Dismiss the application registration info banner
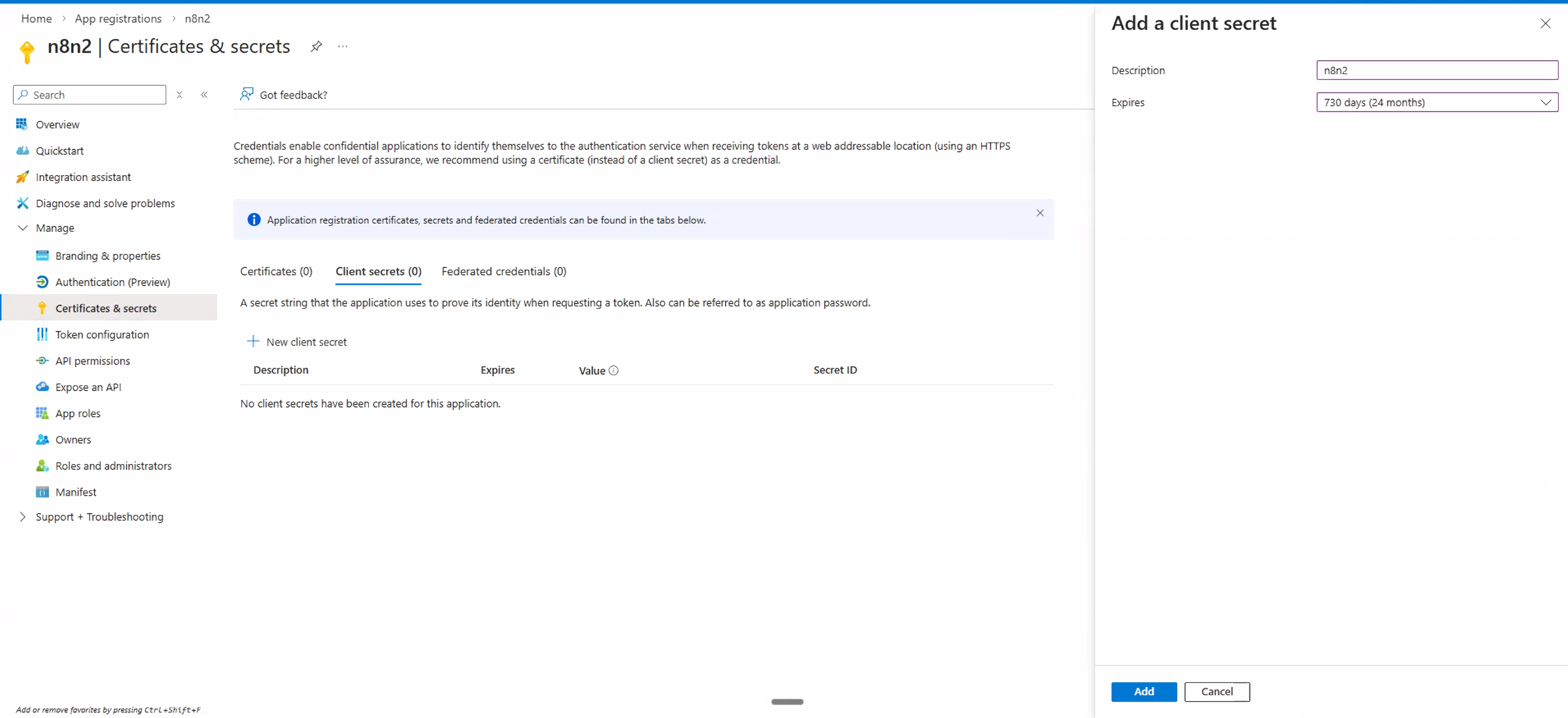 click(1040, 213)
